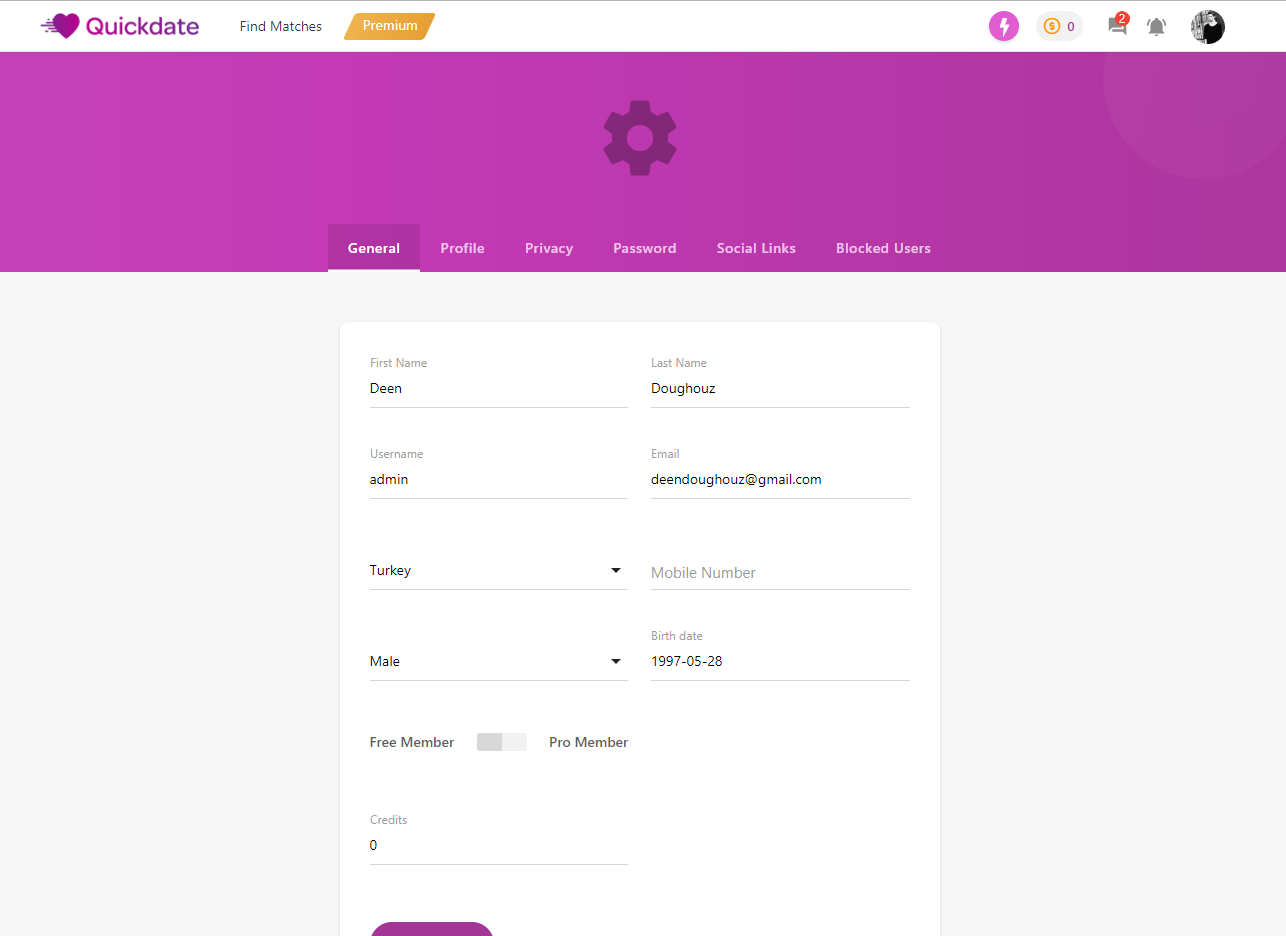
Task: Open the coin credits balance
Action: 1059,26
